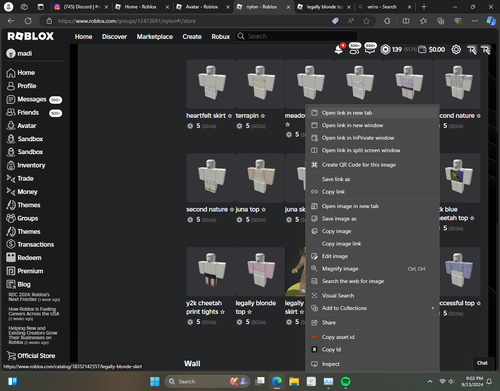This screenshot has width=500, height=391.
Task: Choose Open image in new tab
Action: [x=372, y=206]
